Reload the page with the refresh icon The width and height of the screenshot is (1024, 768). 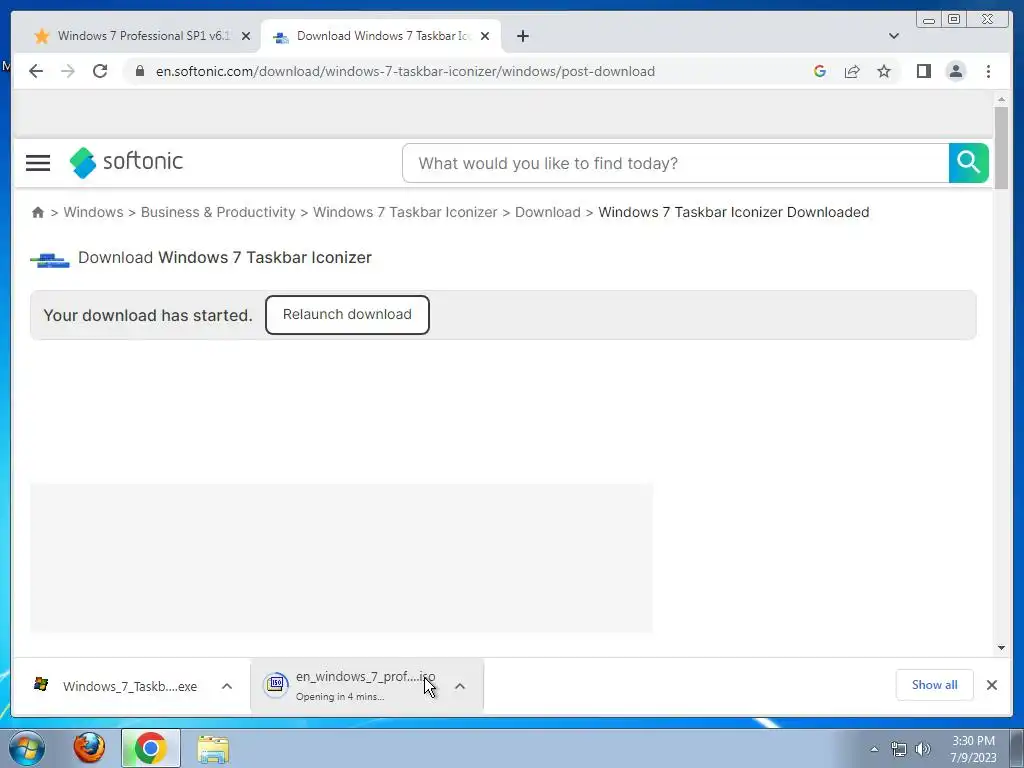pyautogui.click(x=100, y=71)
